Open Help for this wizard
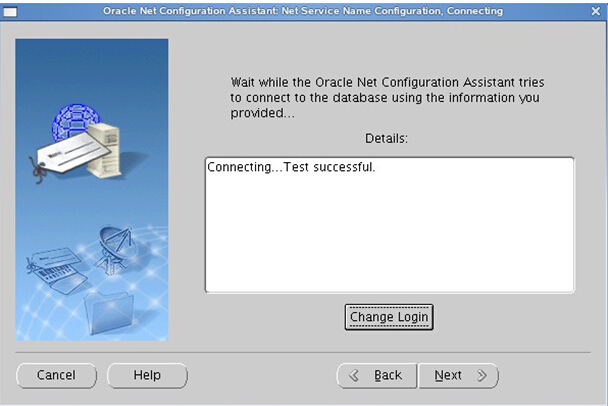608x406 pixels. click(147, 375)
